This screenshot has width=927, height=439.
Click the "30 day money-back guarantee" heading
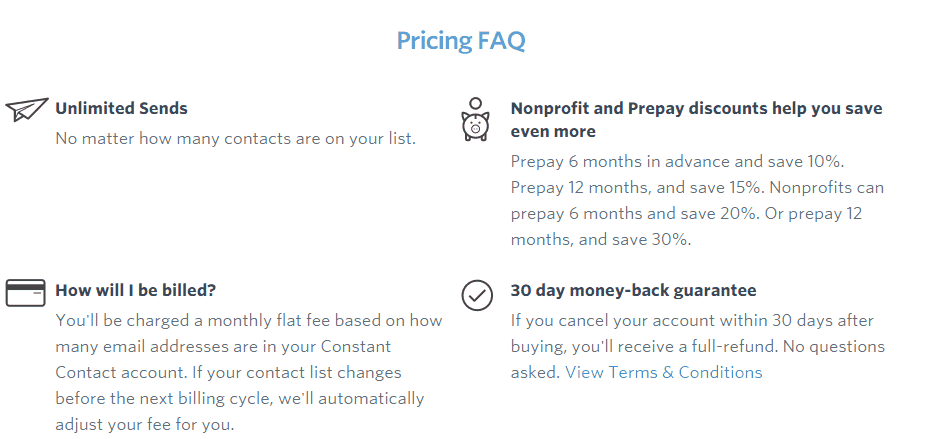click(x=633, y=290)
